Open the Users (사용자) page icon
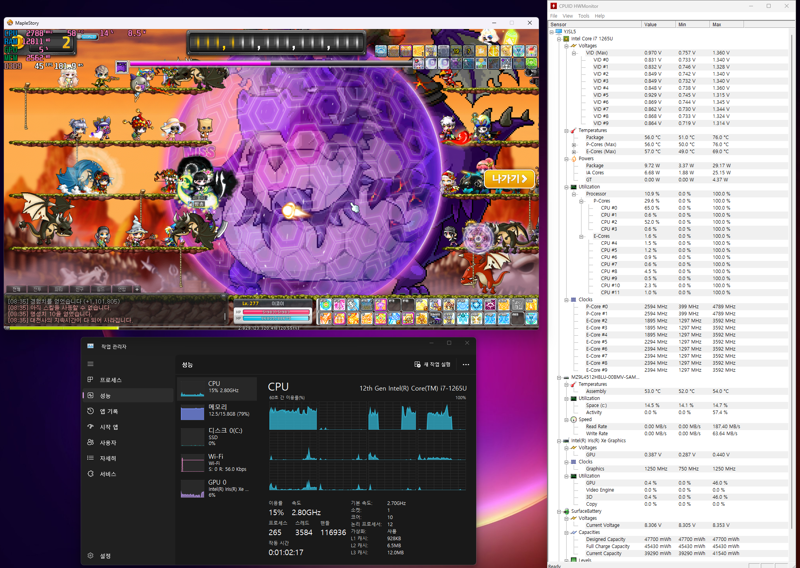 (90, 442)
